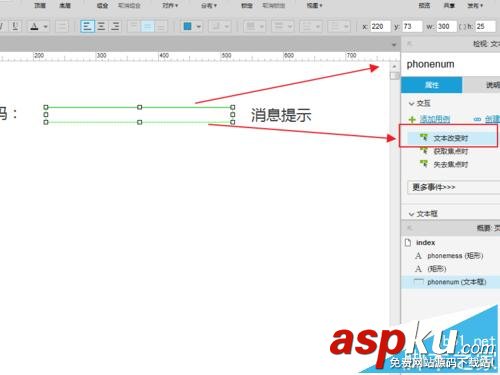This screenshot has width=500, height=375.
Task: Align text center horizontally
Action: 101,26
